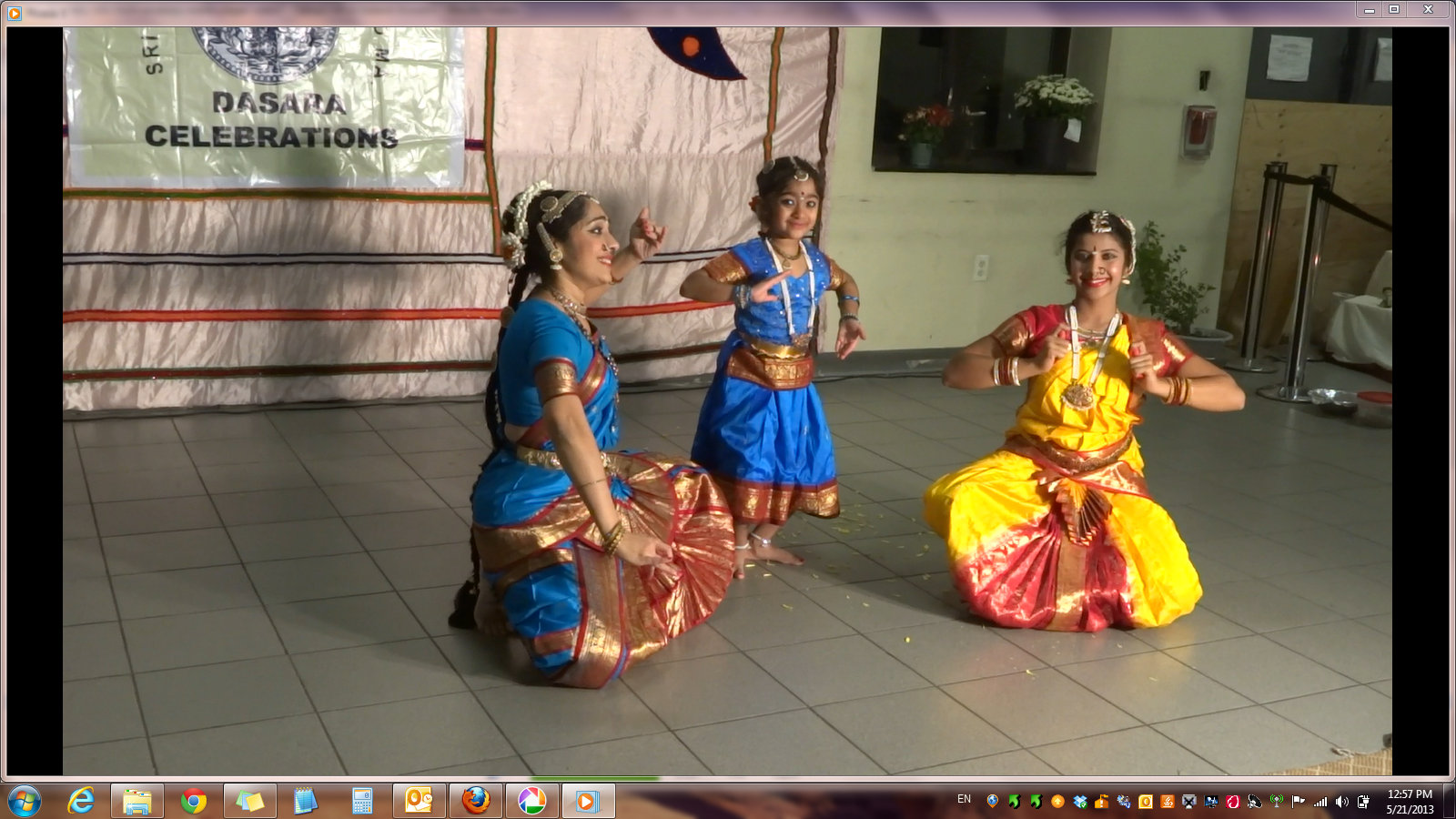Open the EN language selector
Screen dimensions: 1456x819
[964, 800]
